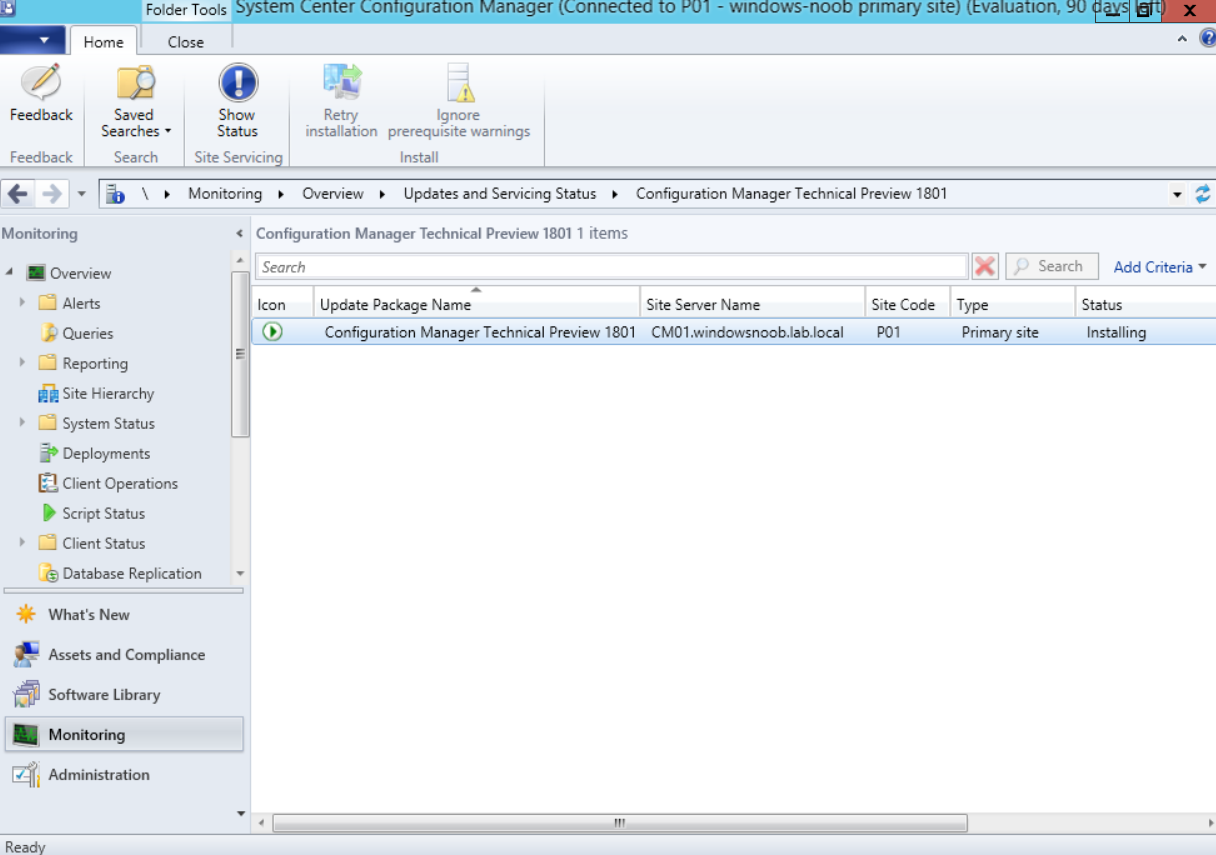Image resolution: width=1216 pixels, height=855 pixels.
Task: Select the Client Status folder
Action: pyautogui.click(x=92, y=543)
